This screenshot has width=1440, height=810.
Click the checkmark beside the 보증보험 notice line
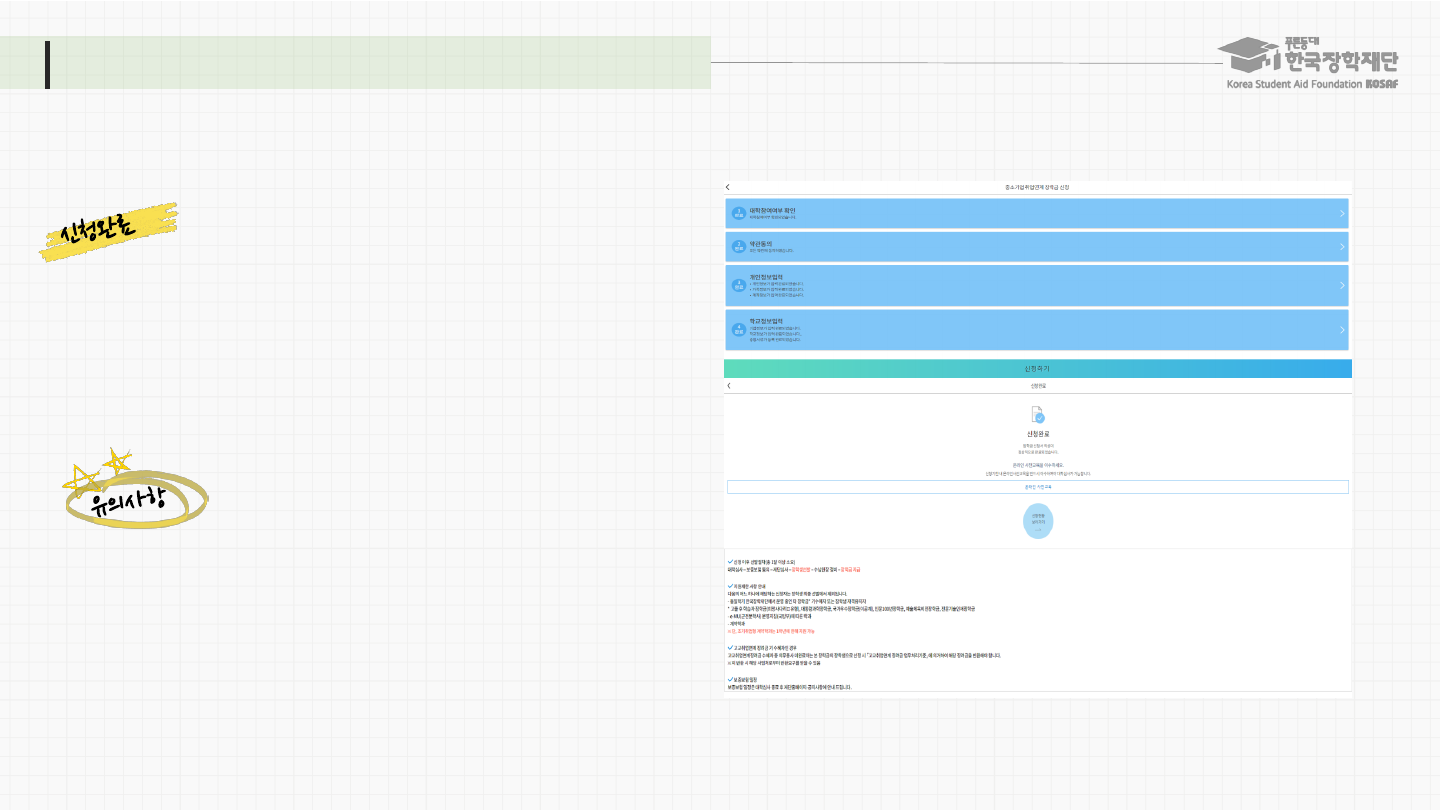(731, 680)
